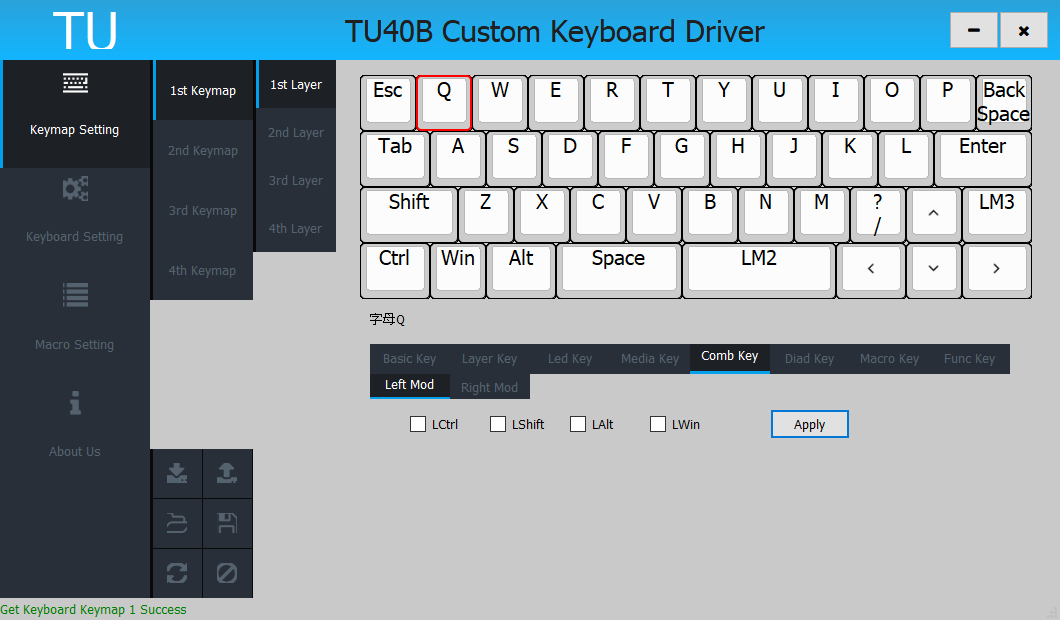The height and width of the screenshot is (620, 1060).
Task: Switch to the Basic Key tab
Action: (x=410, y=359)
